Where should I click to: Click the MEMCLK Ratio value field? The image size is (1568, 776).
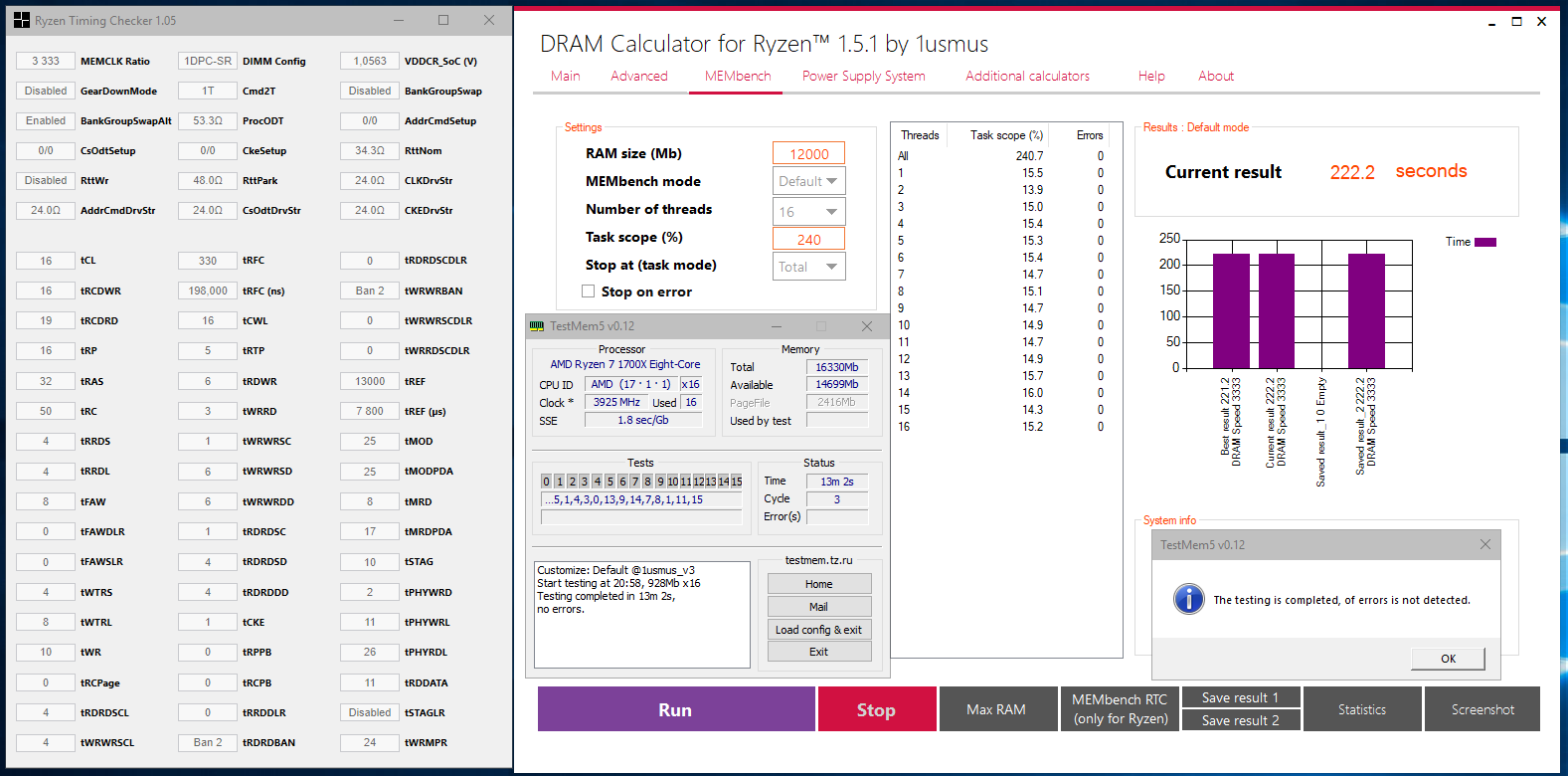pyautogui.click(x=46, y=61)
